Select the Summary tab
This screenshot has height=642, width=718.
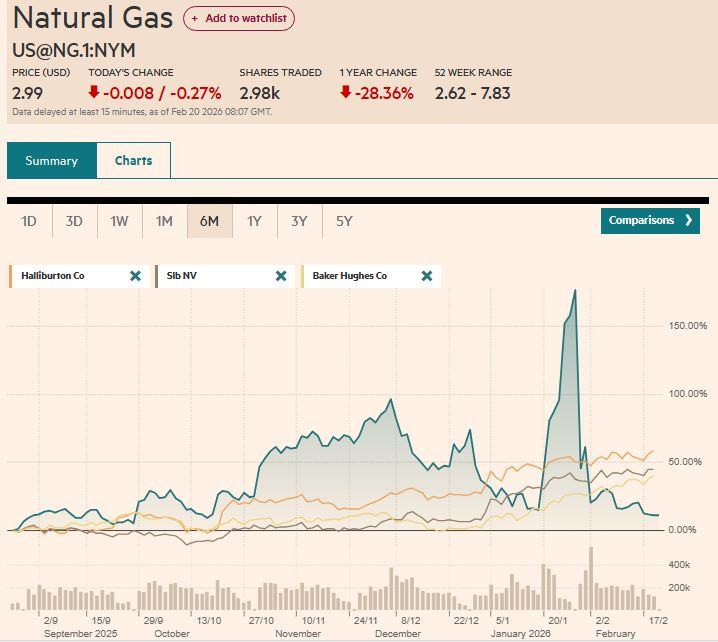pyautogui.click(x=52, y=160)
